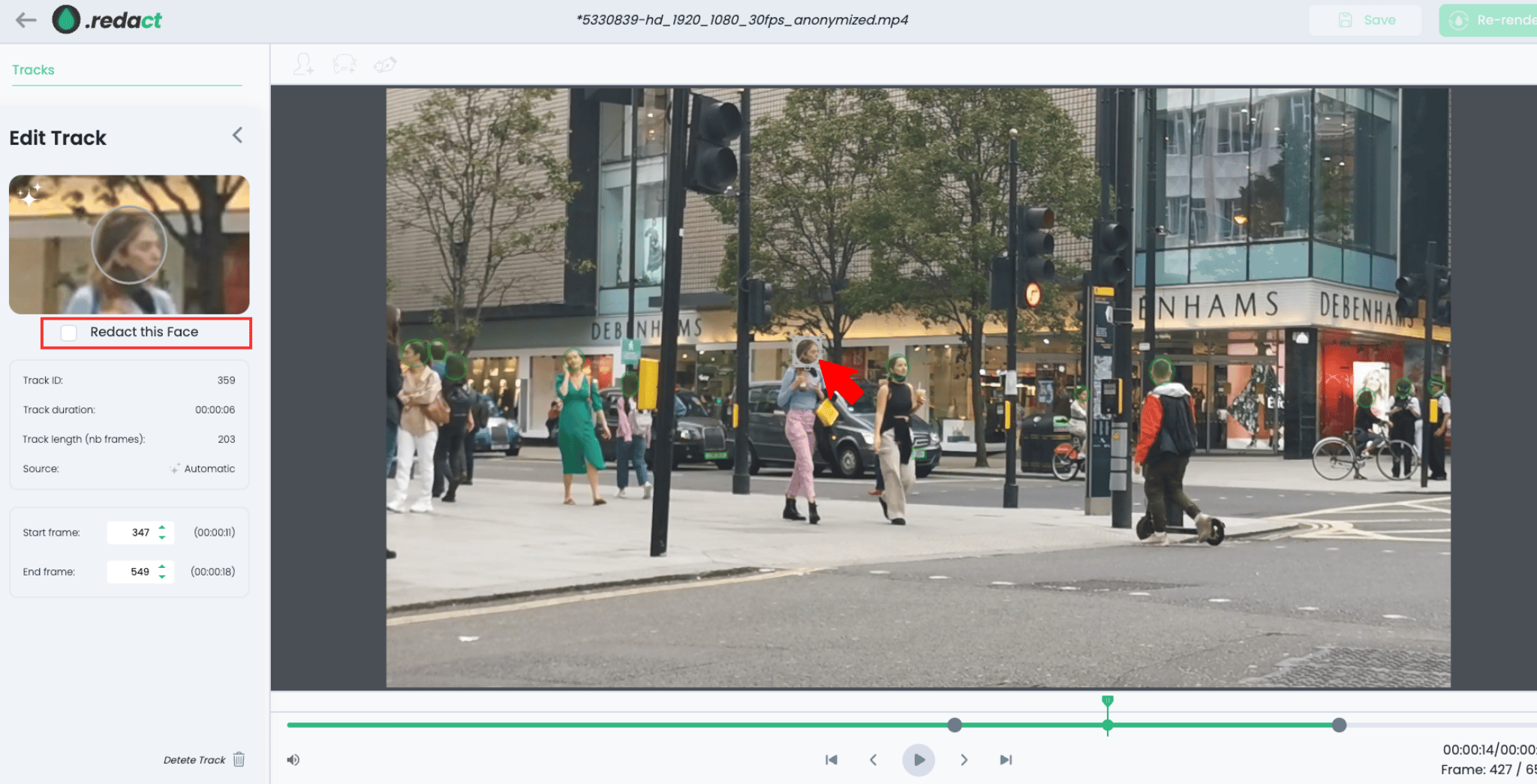Click the Source value Automatic
The height and width of the screenshot is (784, 1537).
click(x=209, y=469)
